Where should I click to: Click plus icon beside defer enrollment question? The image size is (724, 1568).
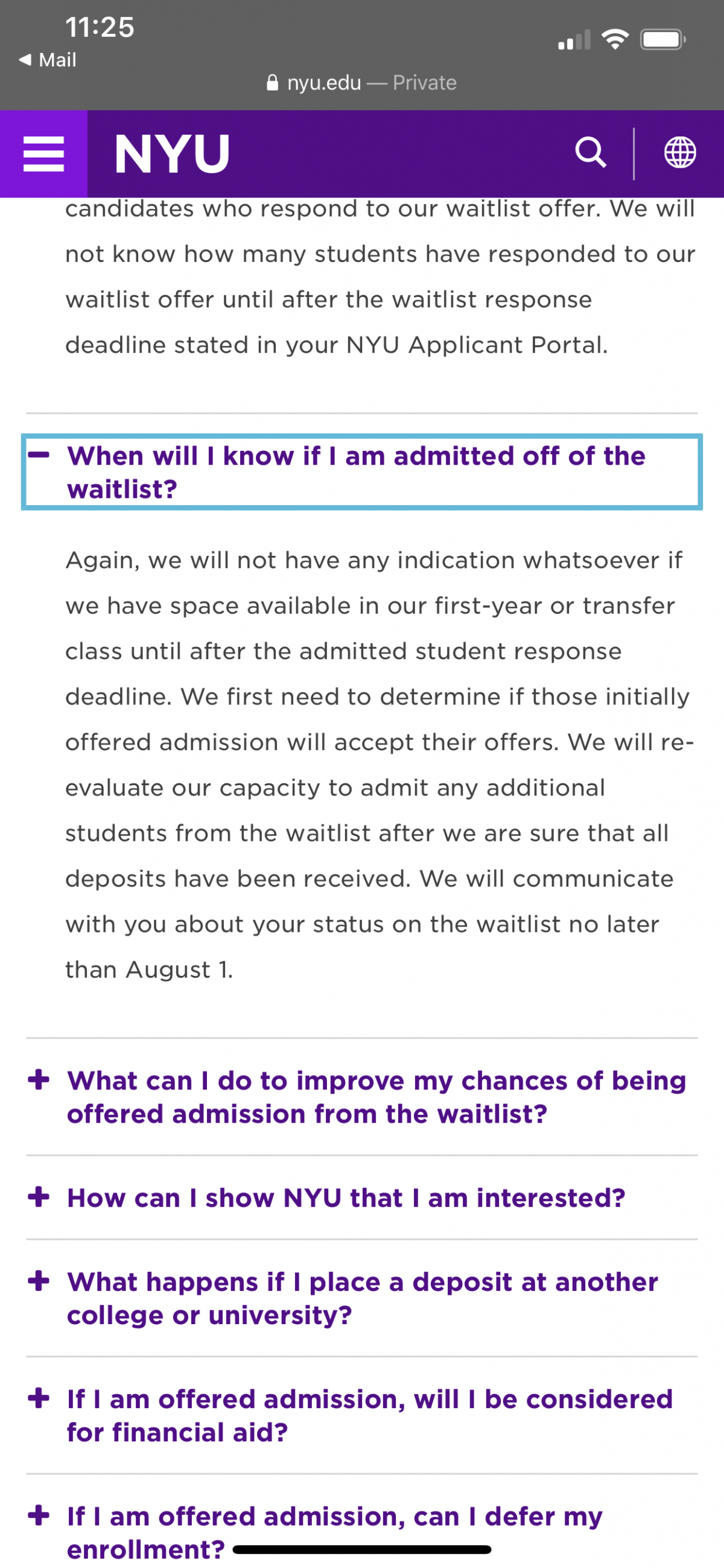(x=39, y=1515)
